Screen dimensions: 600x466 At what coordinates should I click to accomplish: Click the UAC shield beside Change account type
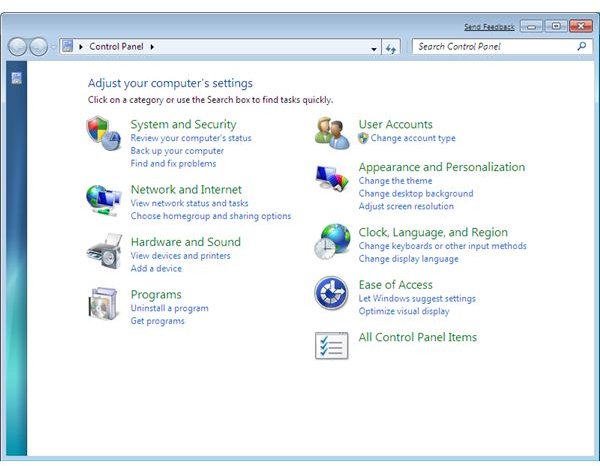363,138
